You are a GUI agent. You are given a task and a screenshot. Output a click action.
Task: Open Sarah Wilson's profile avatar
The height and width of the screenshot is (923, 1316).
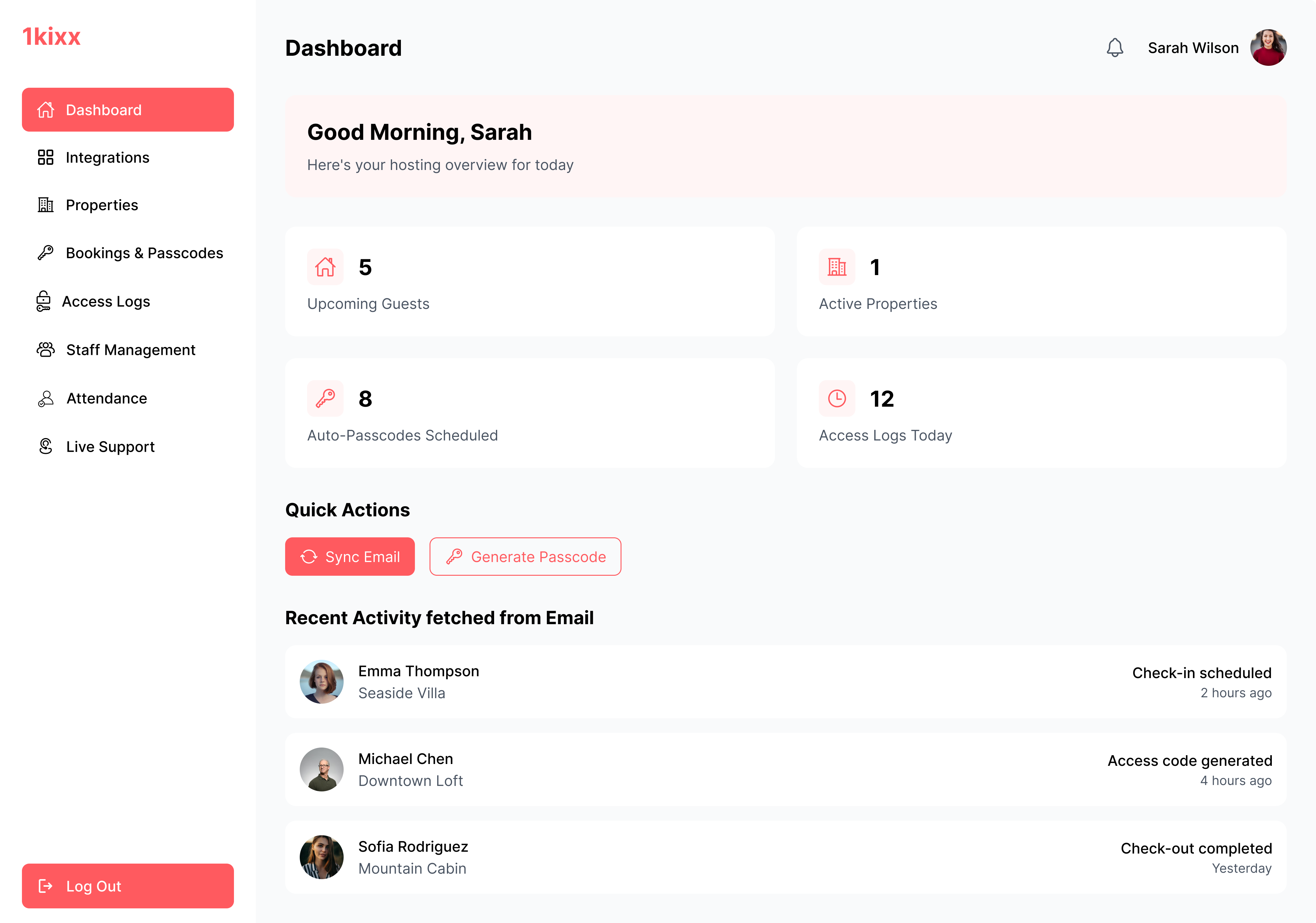click(1268, 48)
